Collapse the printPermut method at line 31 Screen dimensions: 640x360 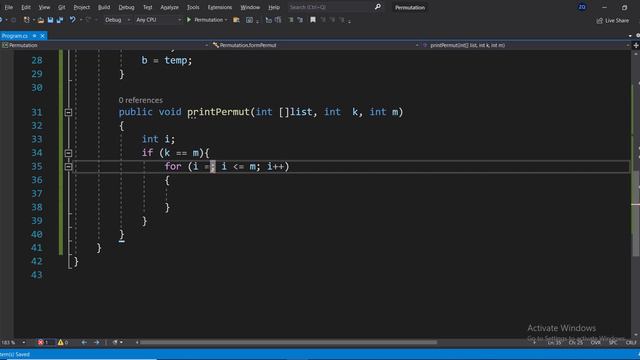tap(68, 112)
